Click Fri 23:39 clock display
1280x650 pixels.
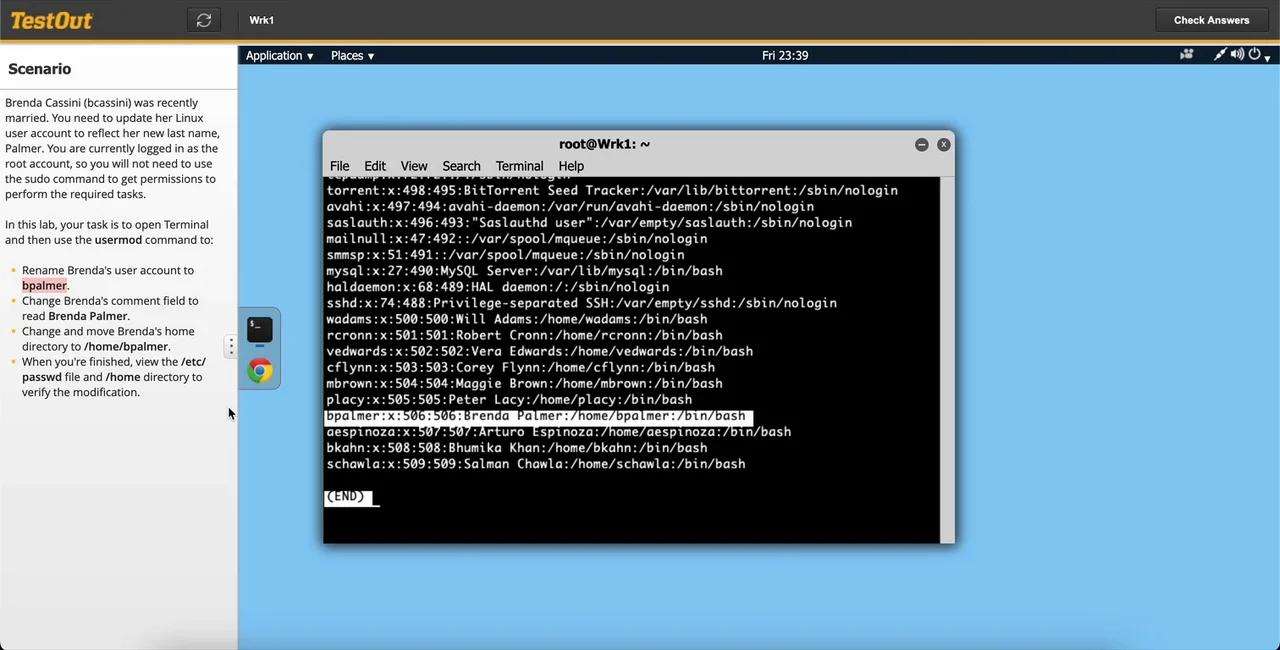(x=785, y=55)
